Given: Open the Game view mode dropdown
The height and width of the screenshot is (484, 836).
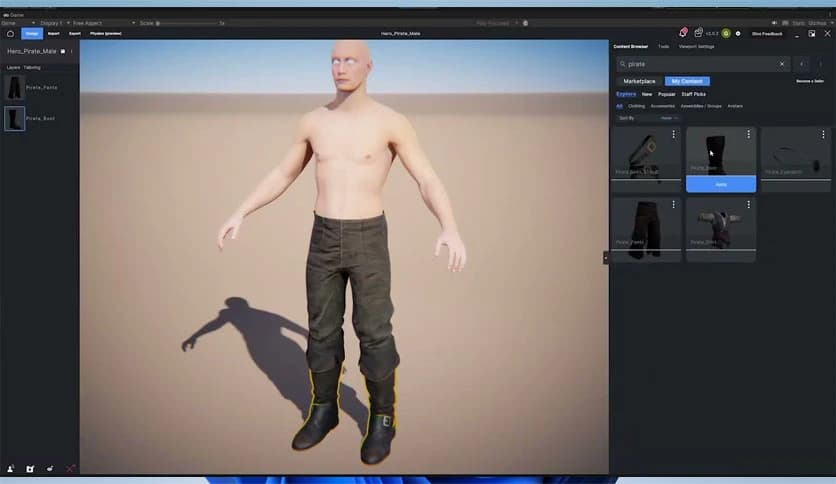Looking at the screenshot, I should click(18, 23).
